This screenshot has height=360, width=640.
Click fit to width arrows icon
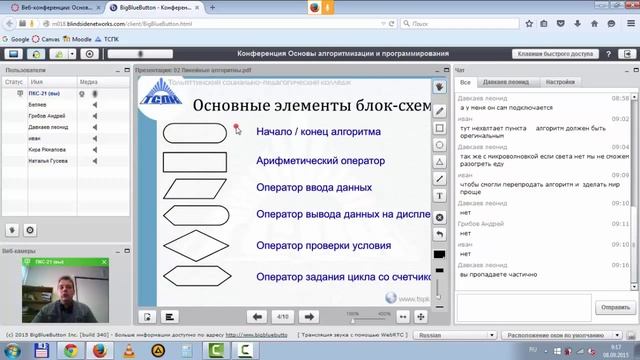[x=403, y=317]
